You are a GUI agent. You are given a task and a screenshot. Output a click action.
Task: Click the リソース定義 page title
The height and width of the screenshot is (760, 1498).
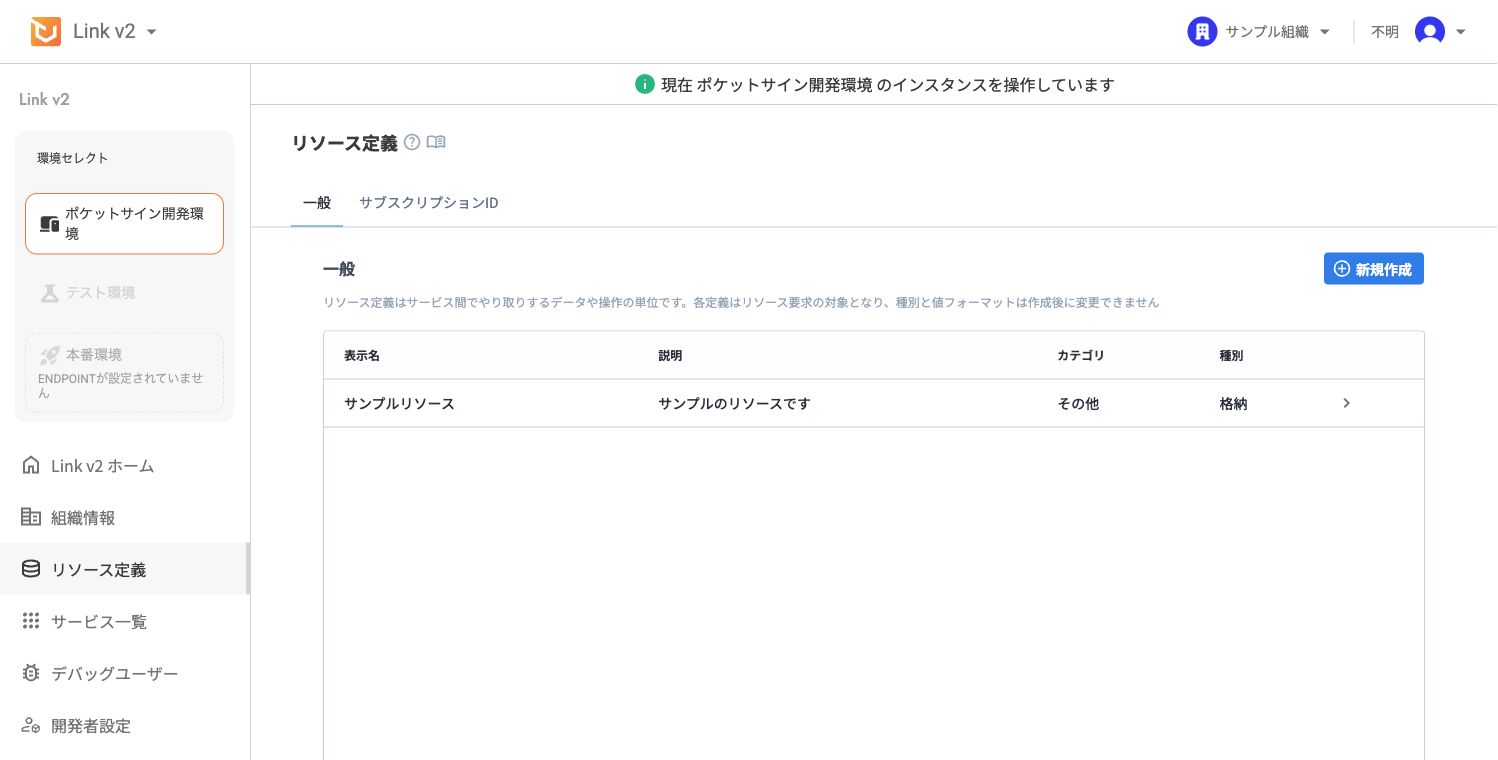pos(344,143)
